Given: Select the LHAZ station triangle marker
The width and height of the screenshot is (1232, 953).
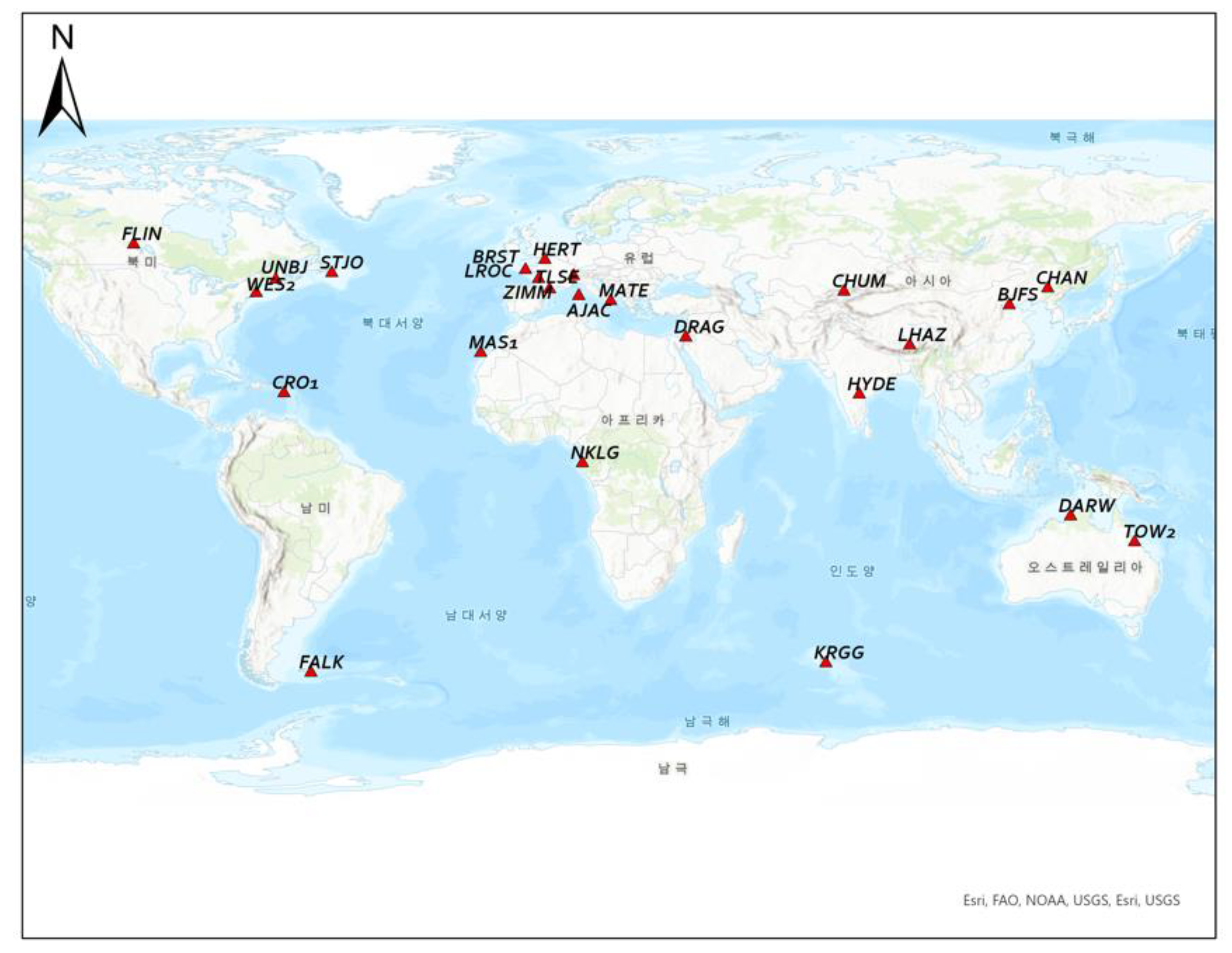Looking at the screenshot, I should pyautogui.click(x=909, y=345).
